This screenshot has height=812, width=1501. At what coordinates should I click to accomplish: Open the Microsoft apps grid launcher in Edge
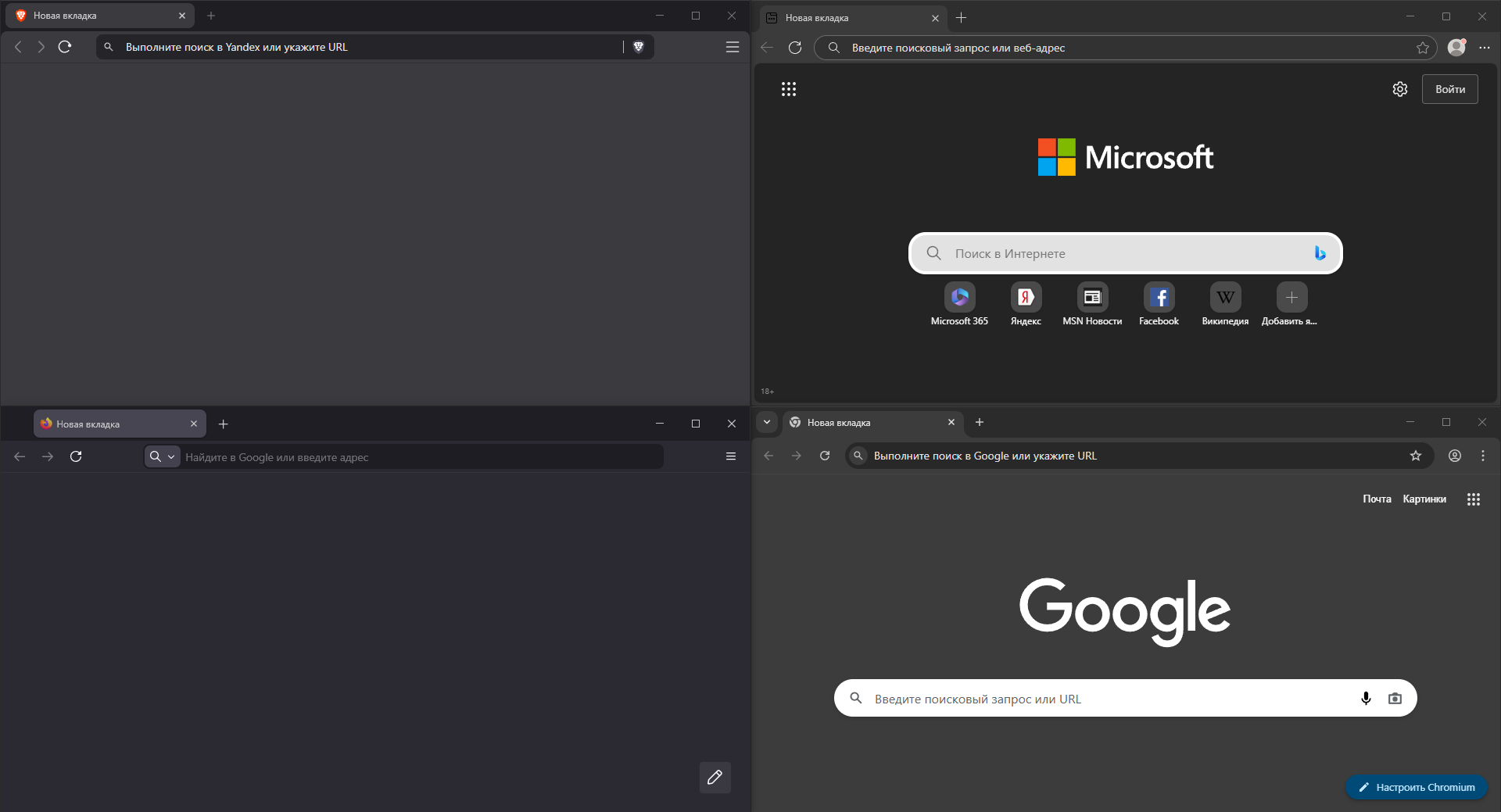point(789,89)
